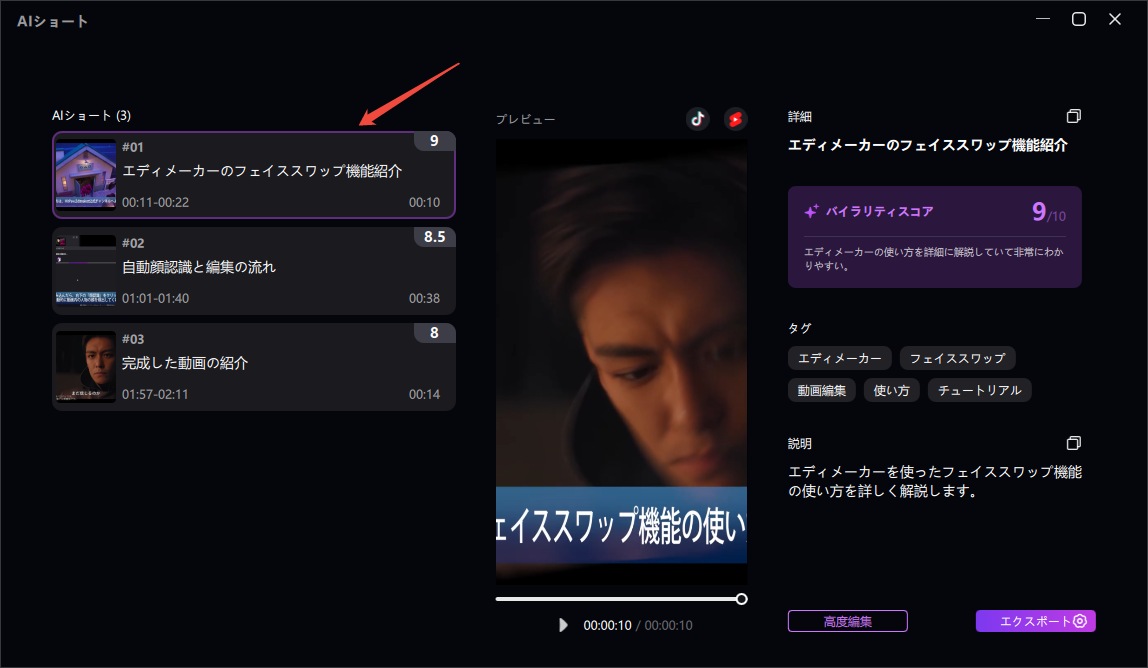This screenshot has width=1148, height=668.
Task: Click thumbnail of short #01
Action: [x=86, y=174]
